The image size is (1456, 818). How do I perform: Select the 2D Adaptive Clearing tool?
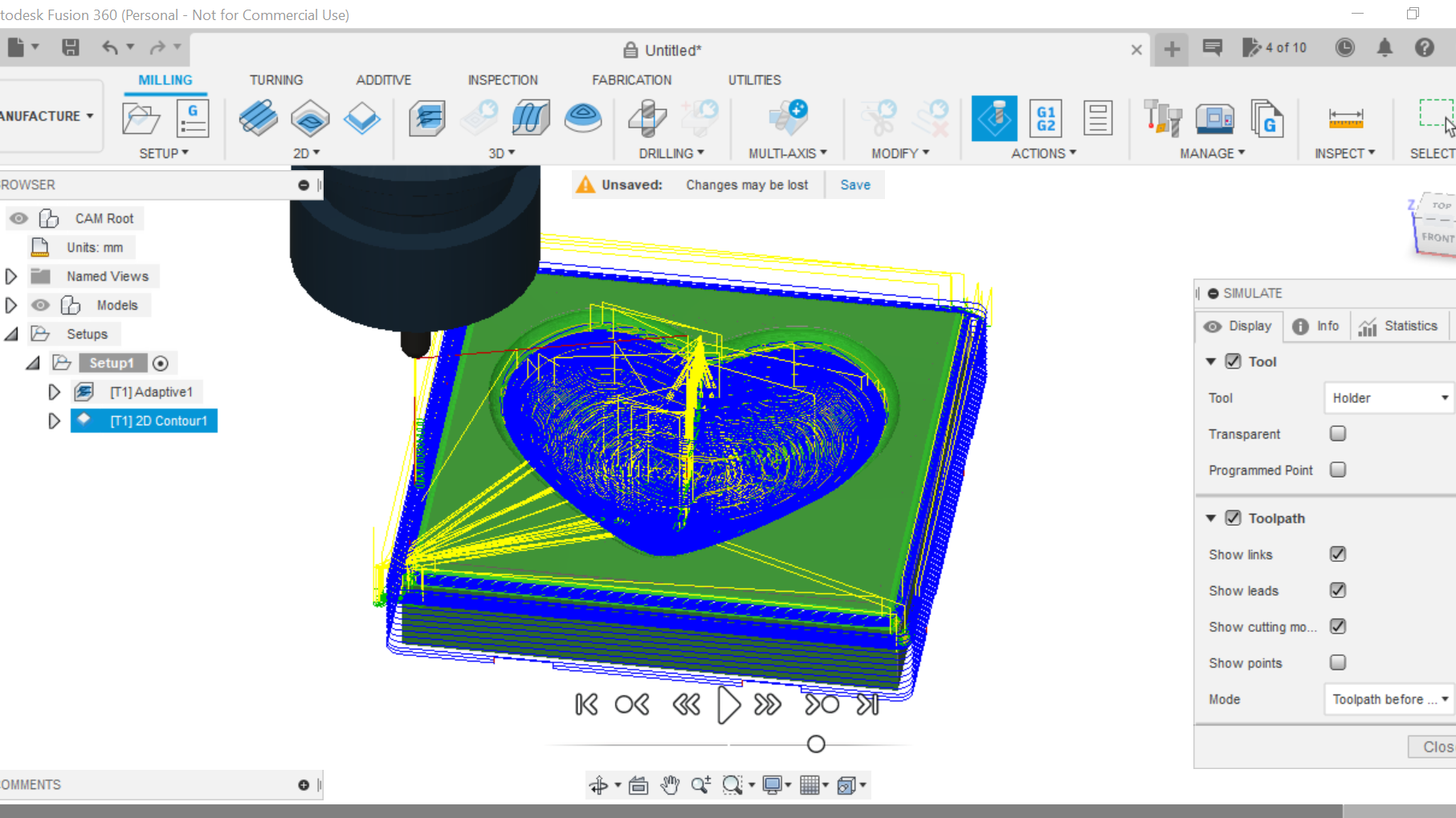point(258,119)
